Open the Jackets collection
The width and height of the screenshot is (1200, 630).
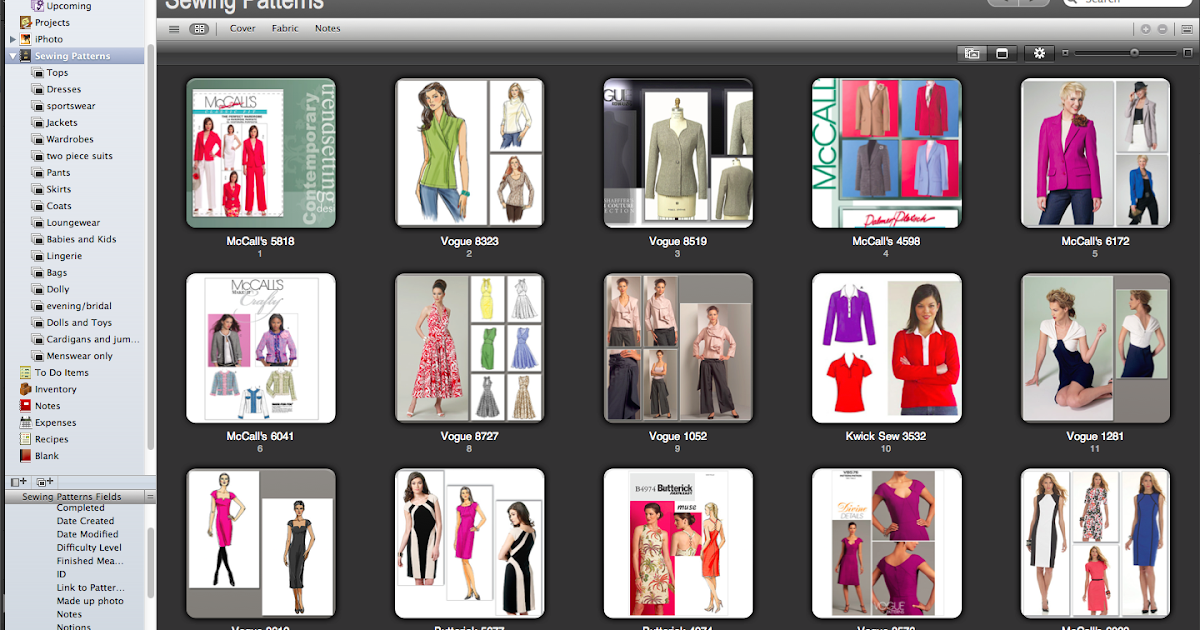tap(62, 123)
